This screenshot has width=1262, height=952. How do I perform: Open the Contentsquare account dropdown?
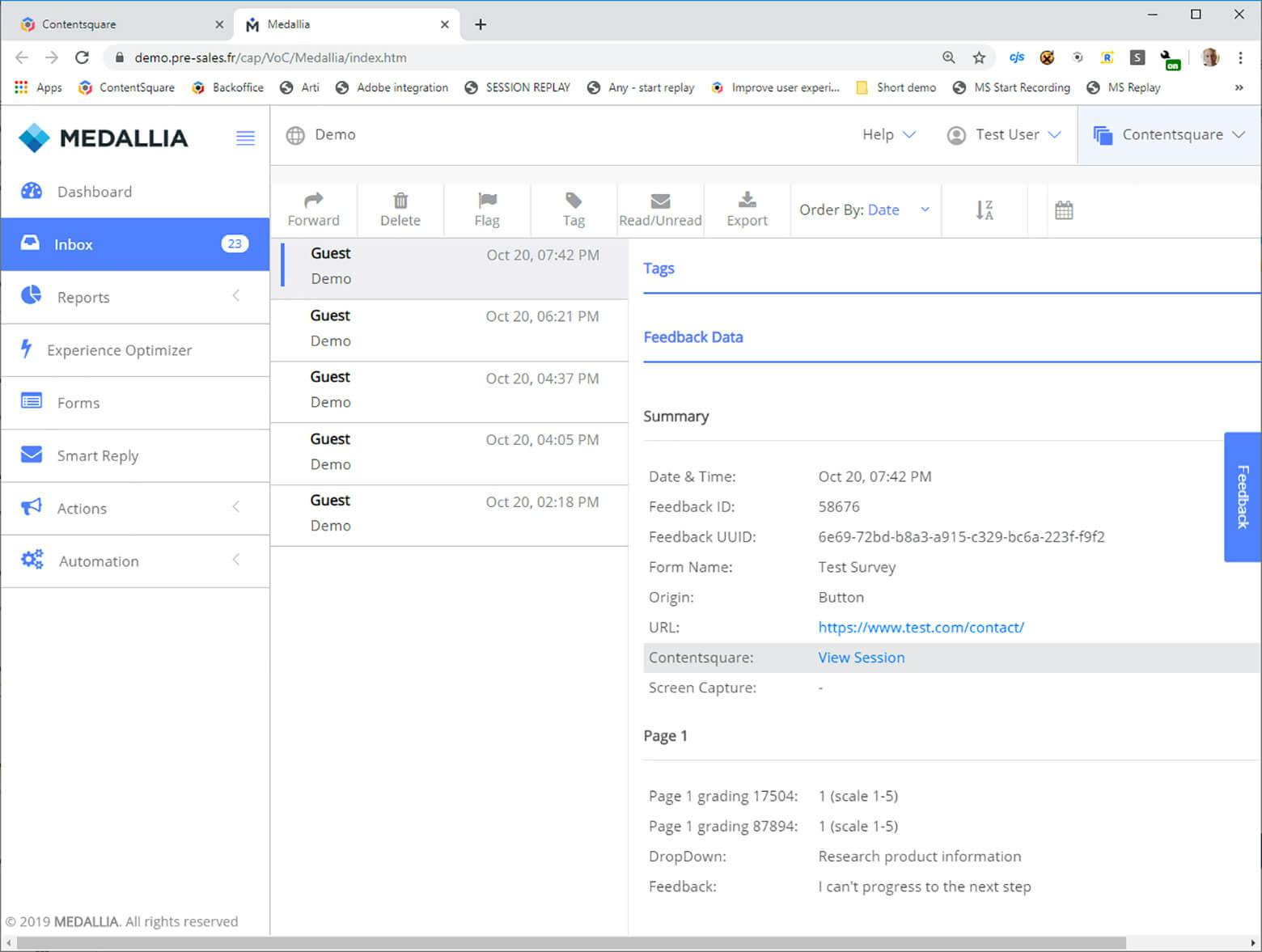[x=1170, y=135]
